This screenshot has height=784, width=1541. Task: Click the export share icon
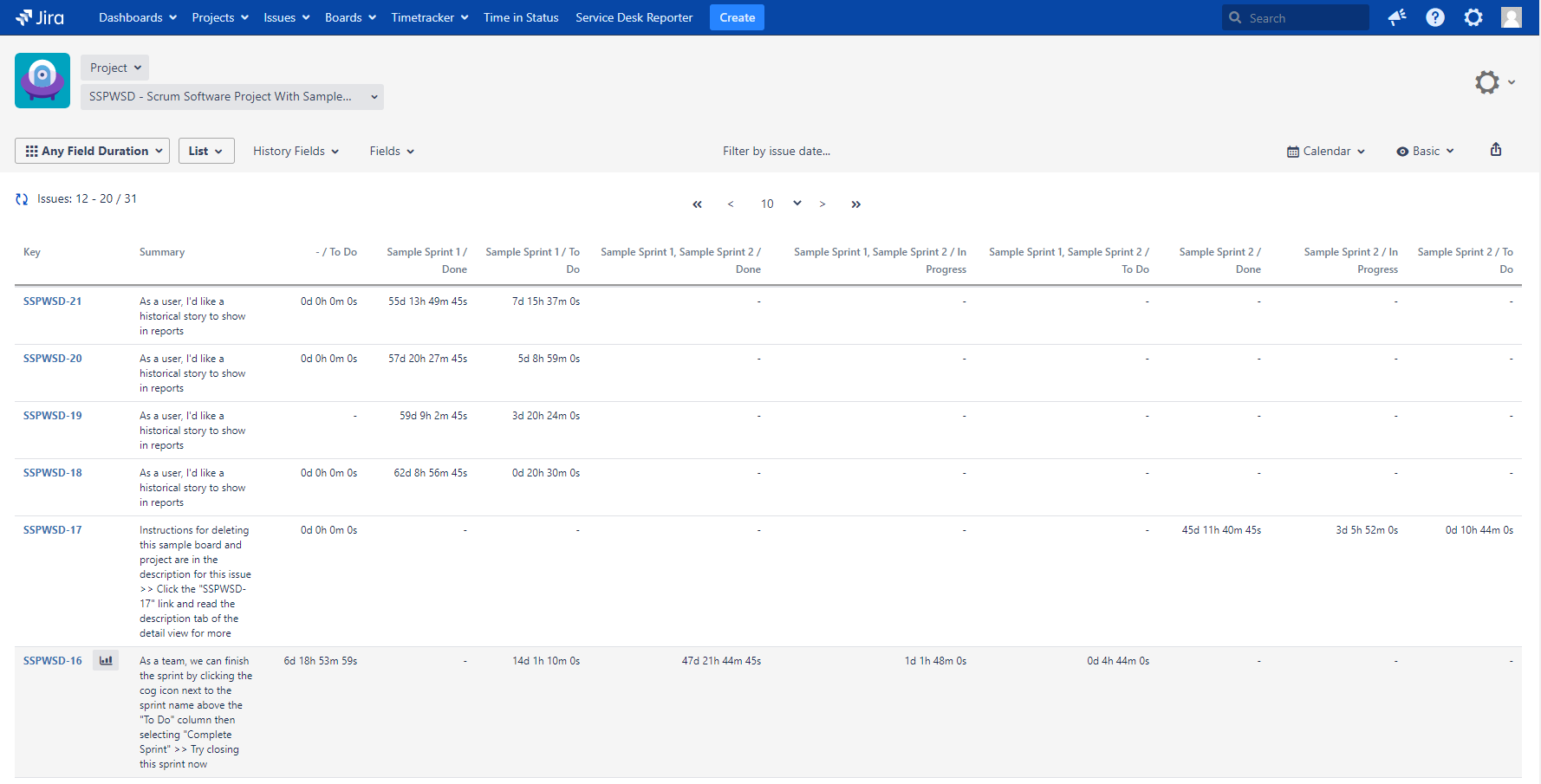click(x=1496, y=150)
